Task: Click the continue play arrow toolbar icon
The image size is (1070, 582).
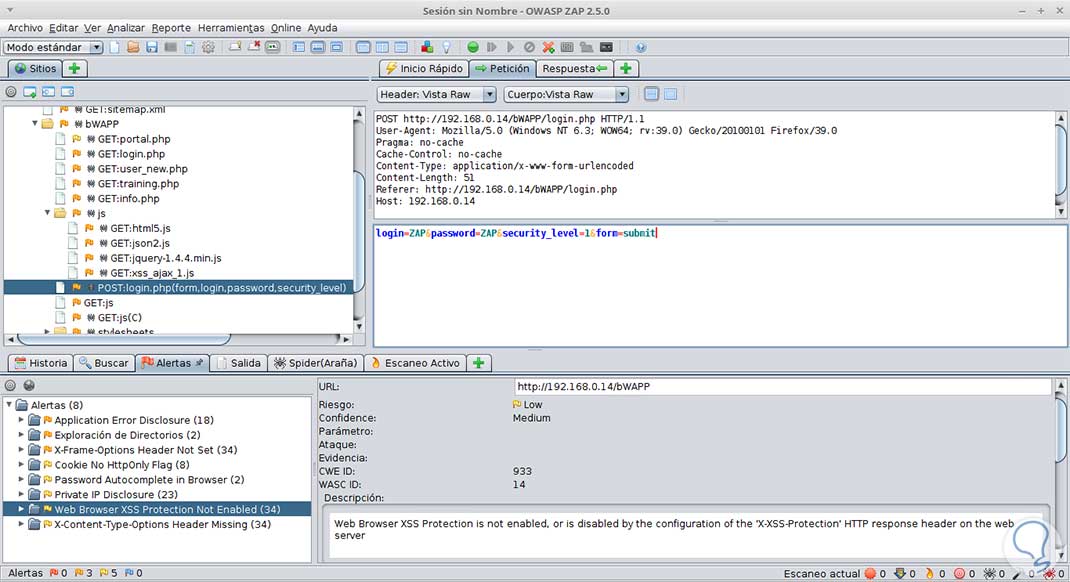Action: pos(510,47)
